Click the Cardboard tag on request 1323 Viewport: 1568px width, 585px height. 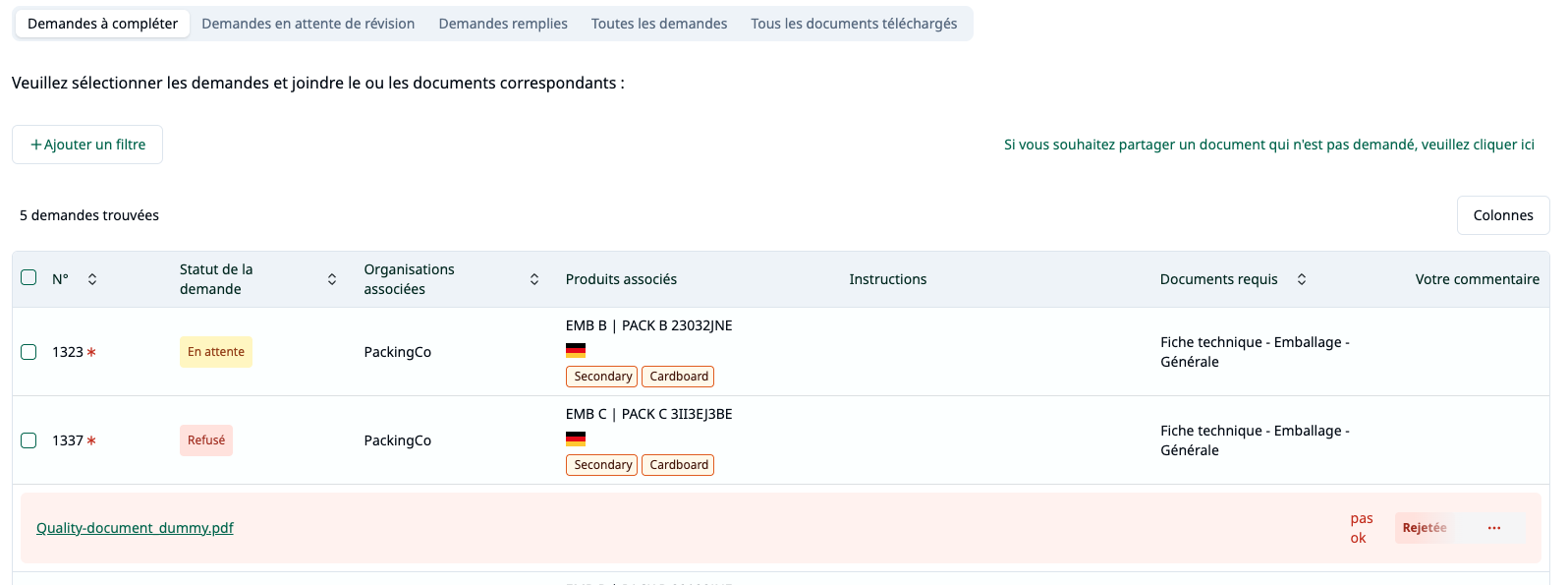[x=678, y=377]
